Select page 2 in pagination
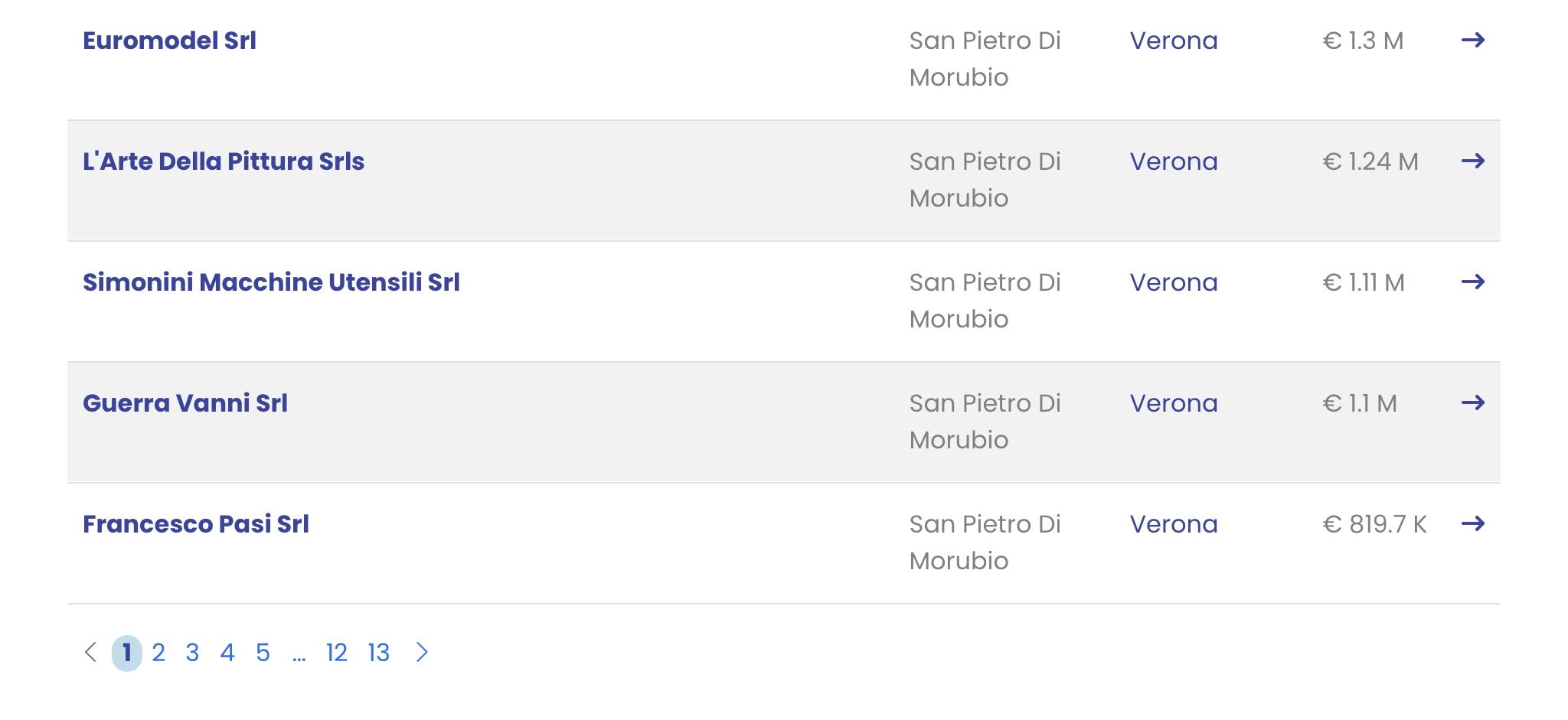The image size is (1568, 720). (158, 653)
